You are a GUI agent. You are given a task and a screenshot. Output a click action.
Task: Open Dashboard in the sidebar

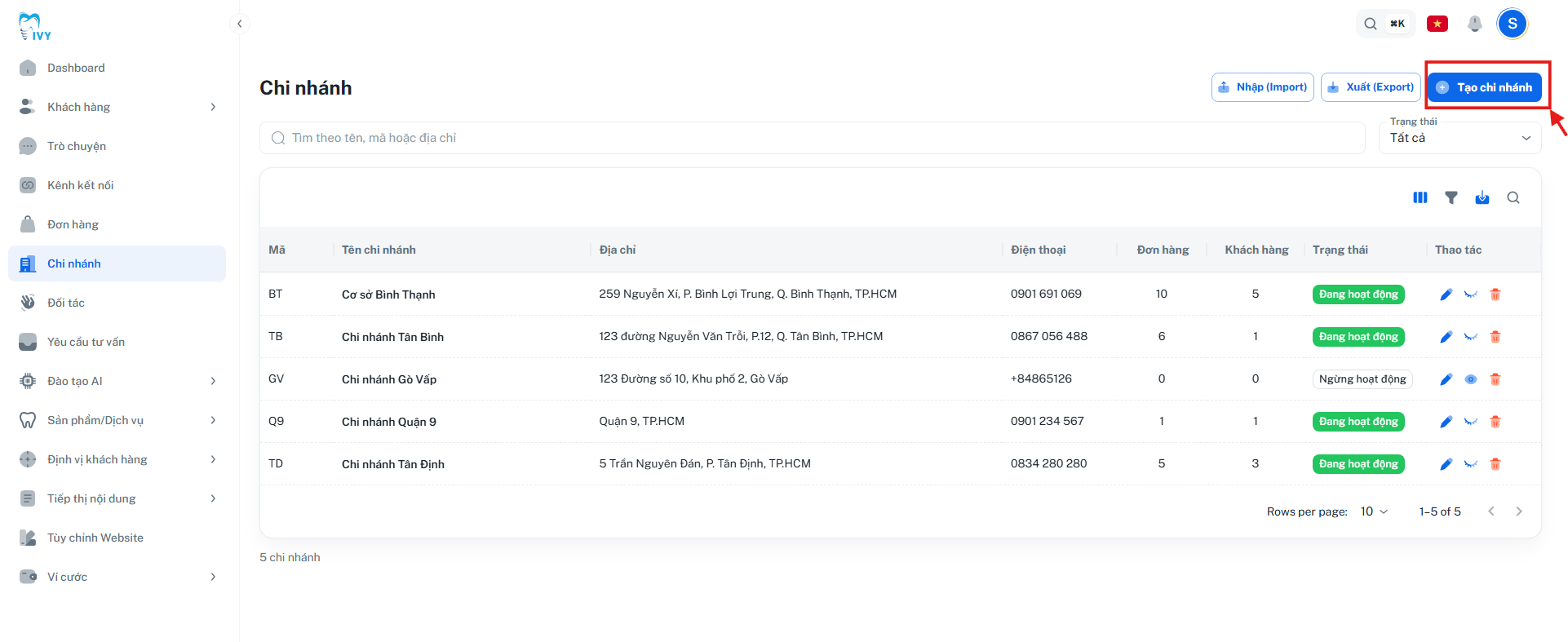117,68
